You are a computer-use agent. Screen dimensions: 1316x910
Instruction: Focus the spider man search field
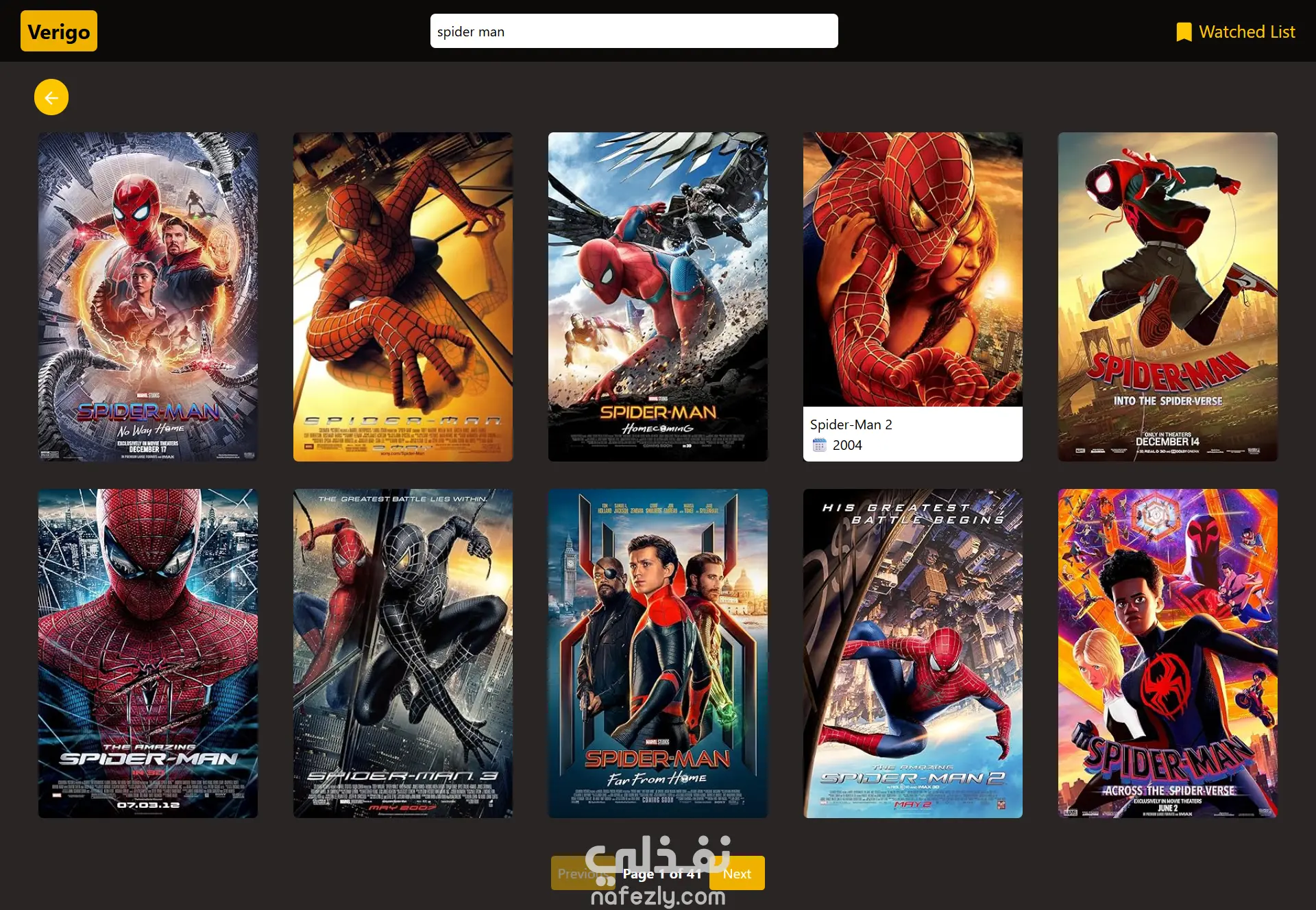click(633, 32)
